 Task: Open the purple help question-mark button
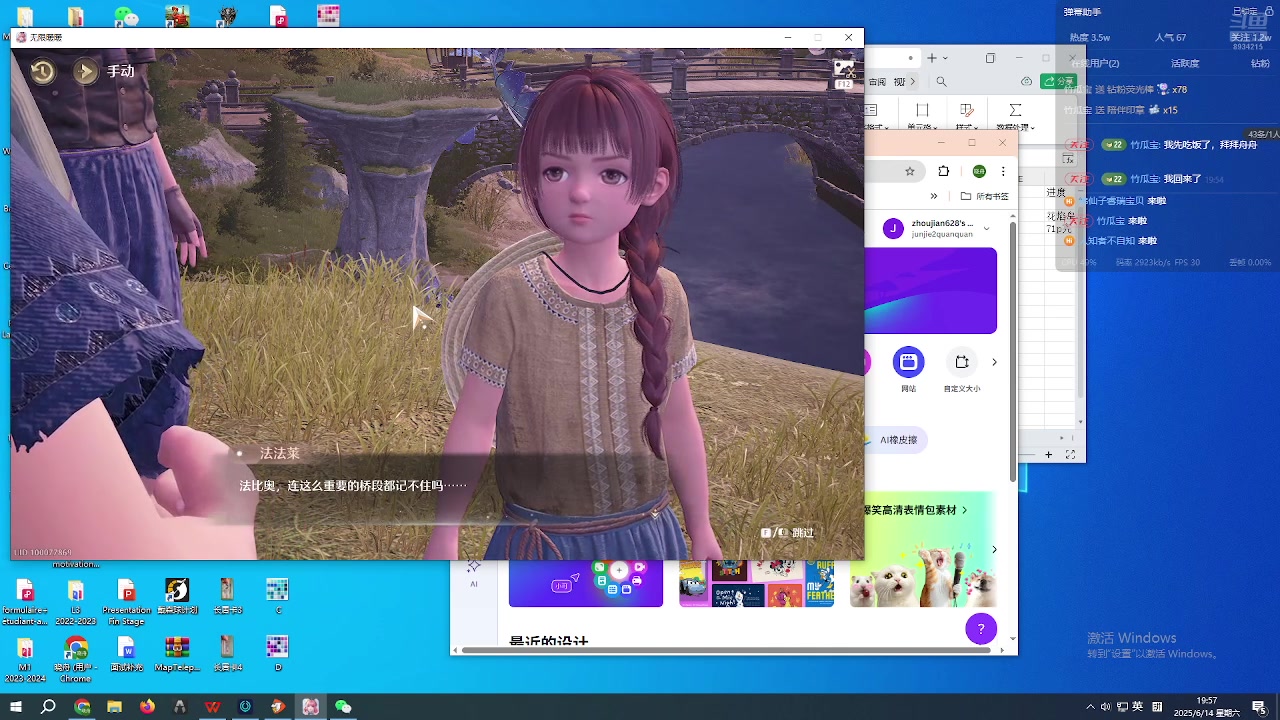pos(981,629)
